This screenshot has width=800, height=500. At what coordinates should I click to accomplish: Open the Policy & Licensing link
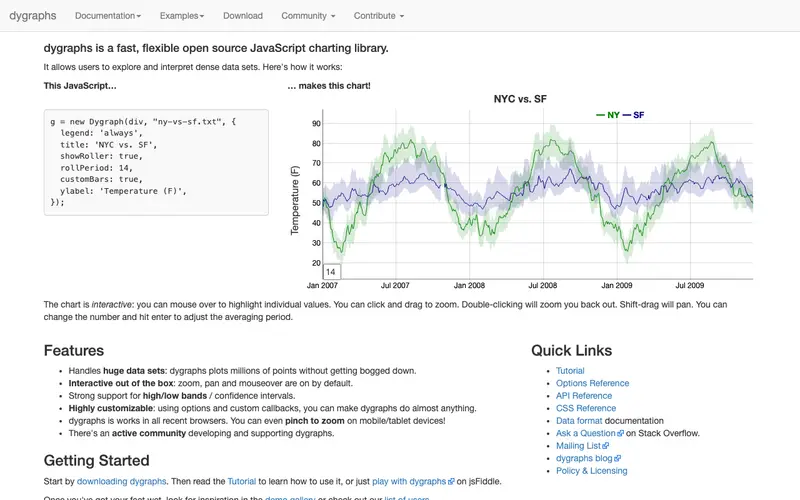(x=592, y=471)
